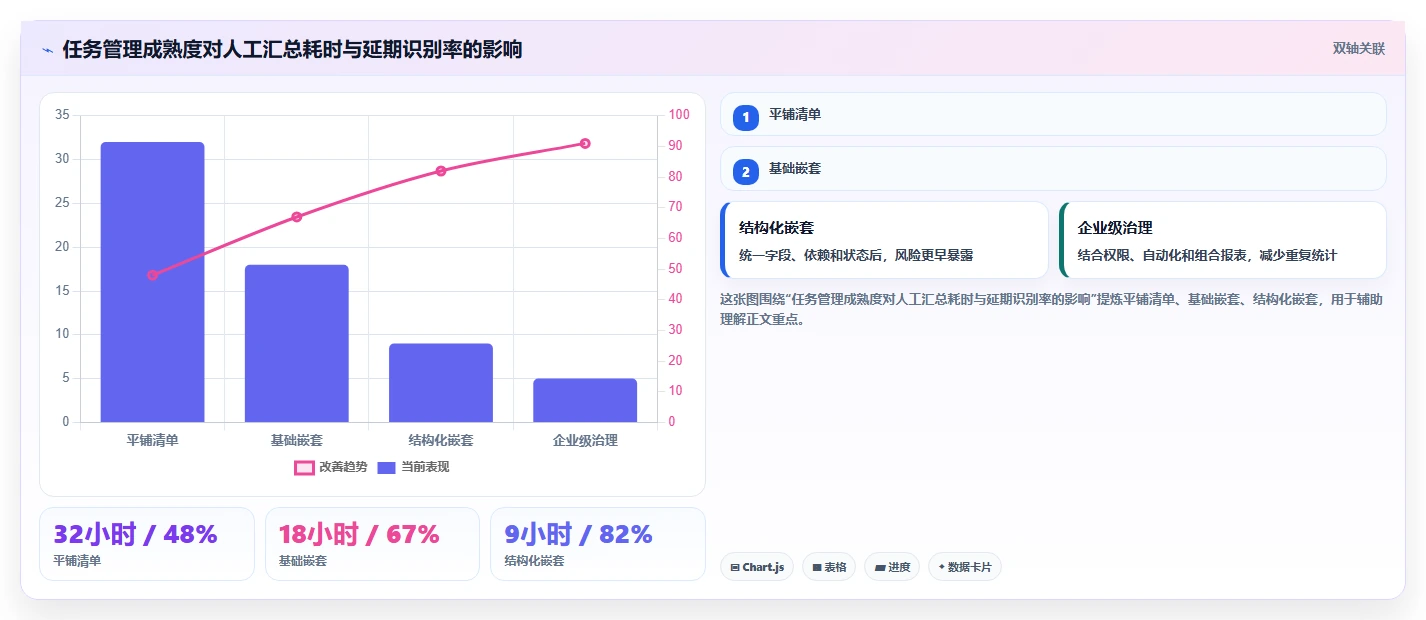Screen dimensions: 1426x620
Task: Click the 平铺清单 x-axis label
Action: (152, 440)
